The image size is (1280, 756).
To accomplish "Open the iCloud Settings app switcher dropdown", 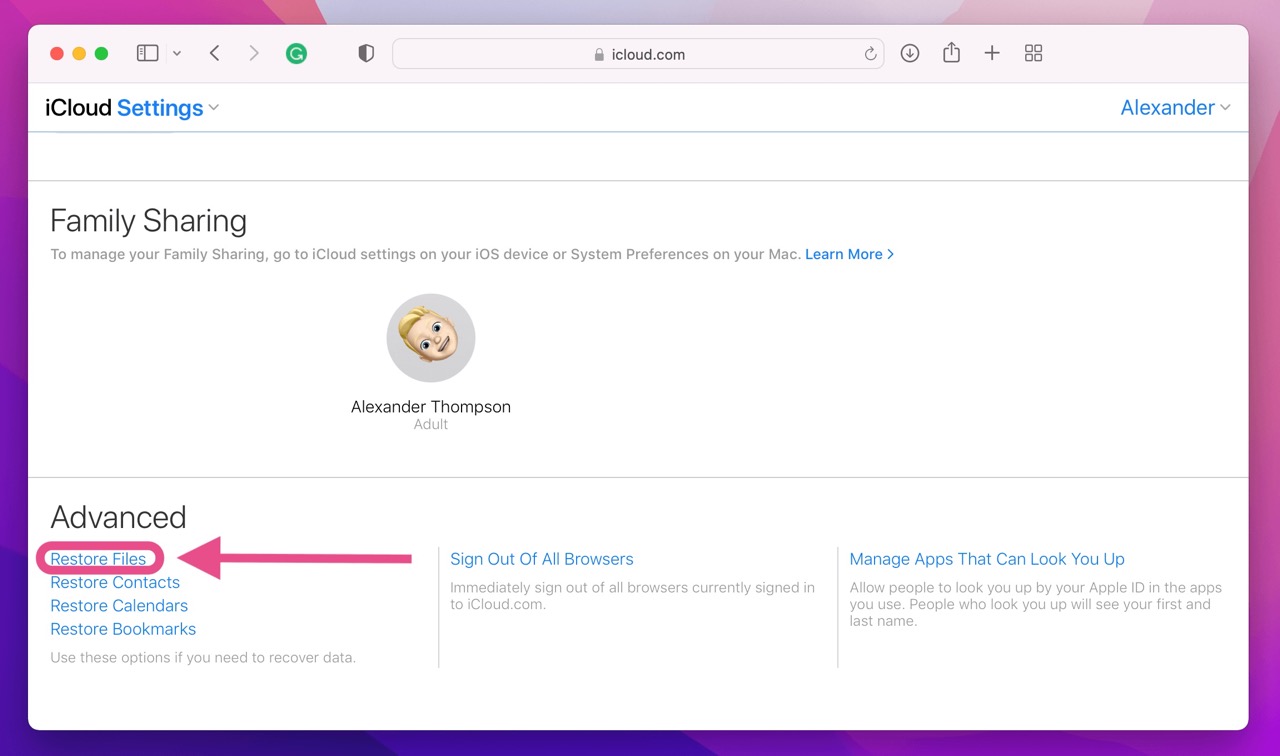I will click(132, 108).
